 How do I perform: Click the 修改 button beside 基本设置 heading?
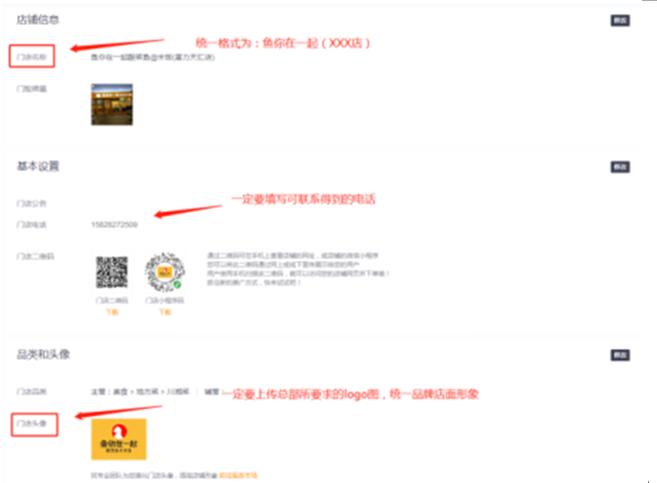click(620, 167)
